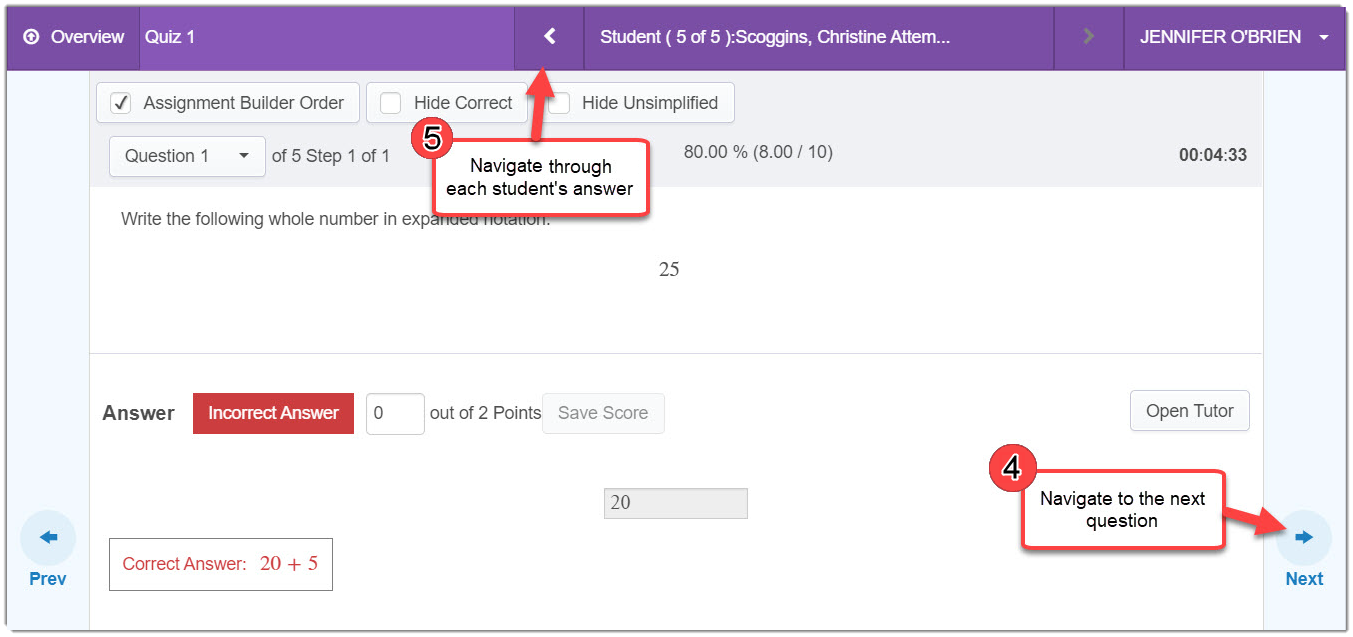This screenshot has width=1353, height=637.
Task: Click the 00:04:33 elapsed time display
Action: coord(1212,155)
